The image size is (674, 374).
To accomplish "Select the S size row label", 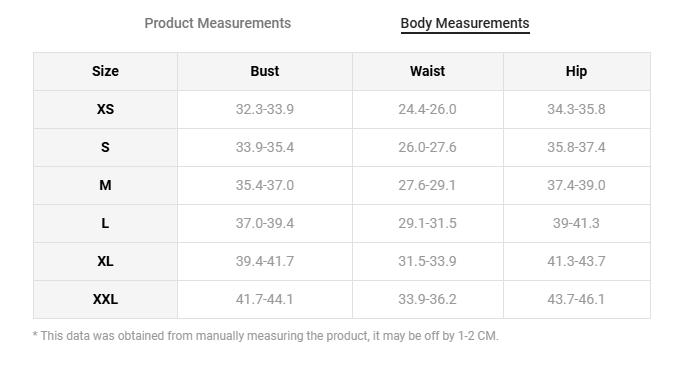I will click(x=105, y=147).
